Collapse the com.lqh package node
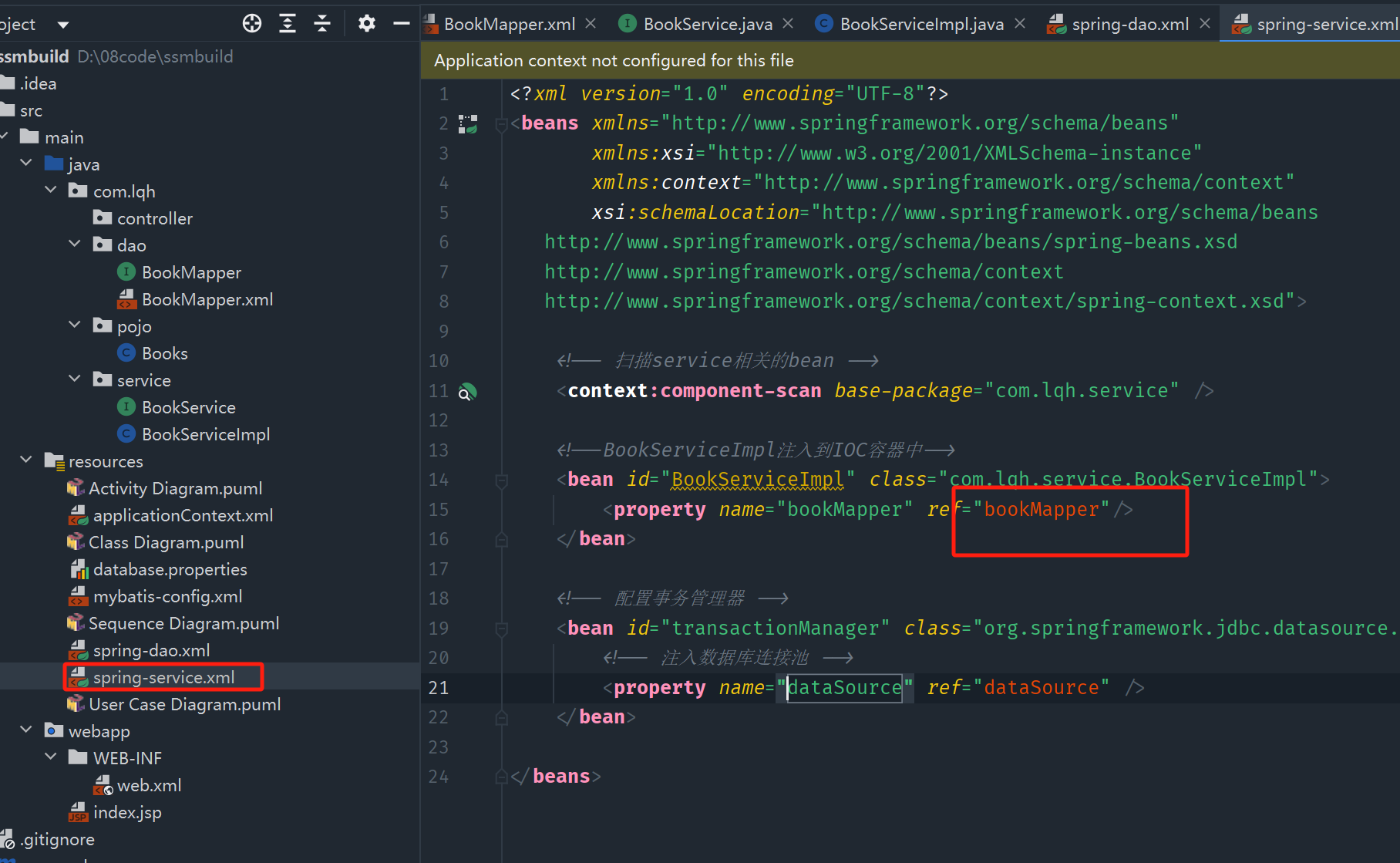Image resolution: width=1400 pixels, height=863 pixels. pos(51,190)
